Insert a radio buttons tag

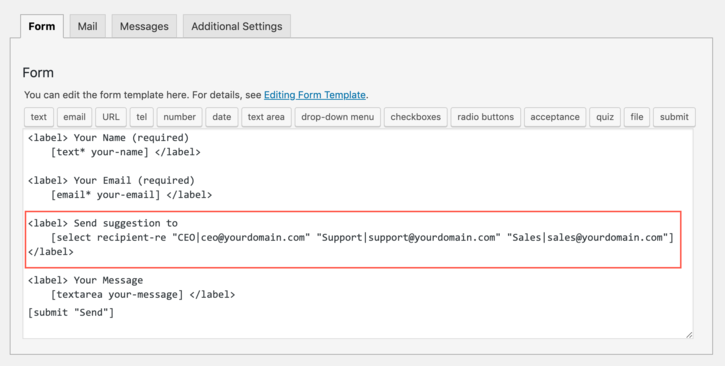[485, 117]
